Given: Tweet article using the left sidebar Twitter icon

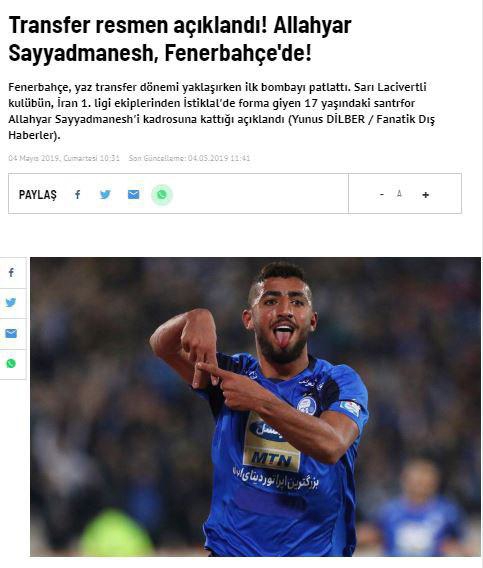Looking at the screenshot, I should click(x=11, y=302).
